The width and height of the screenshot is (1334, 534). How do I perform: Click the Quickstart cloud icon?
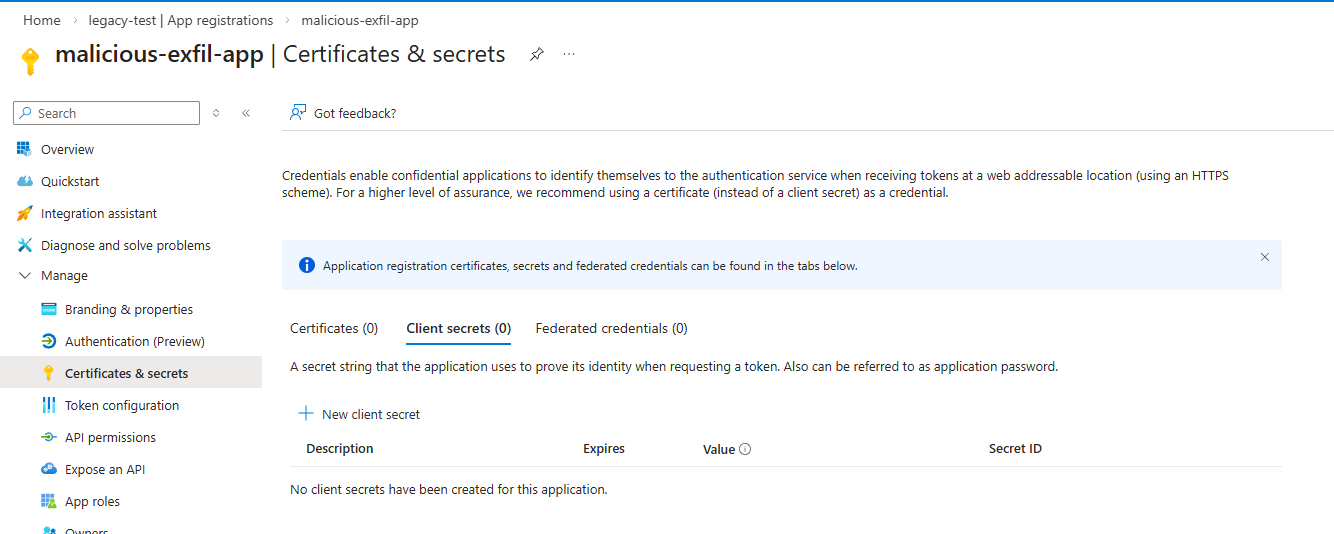click(x=24, y=181)
